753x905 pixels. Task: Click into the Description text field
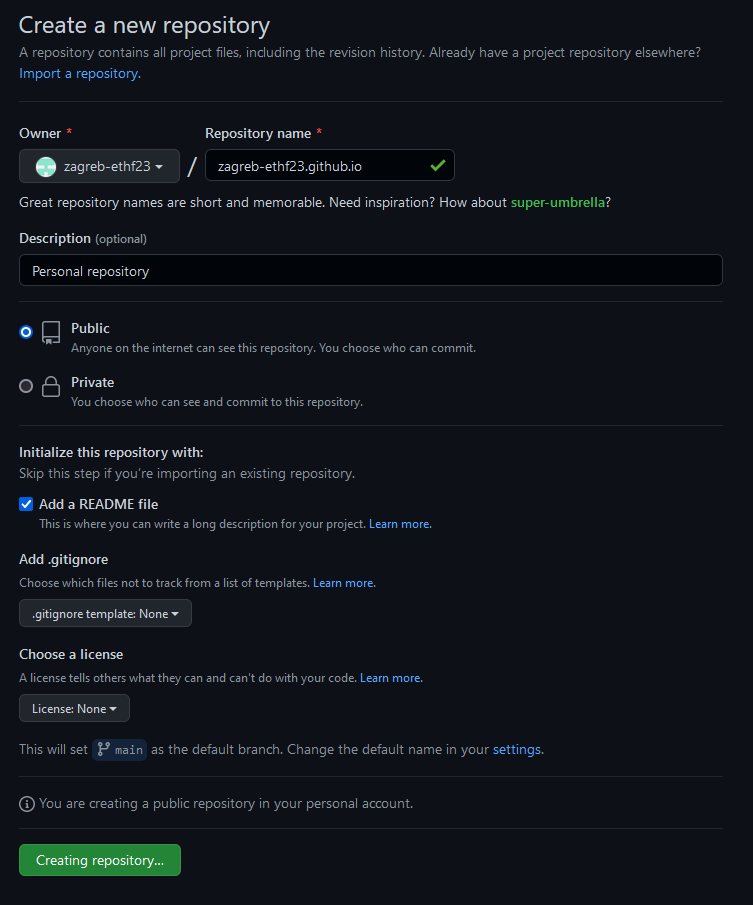click(x=370, y=270)
